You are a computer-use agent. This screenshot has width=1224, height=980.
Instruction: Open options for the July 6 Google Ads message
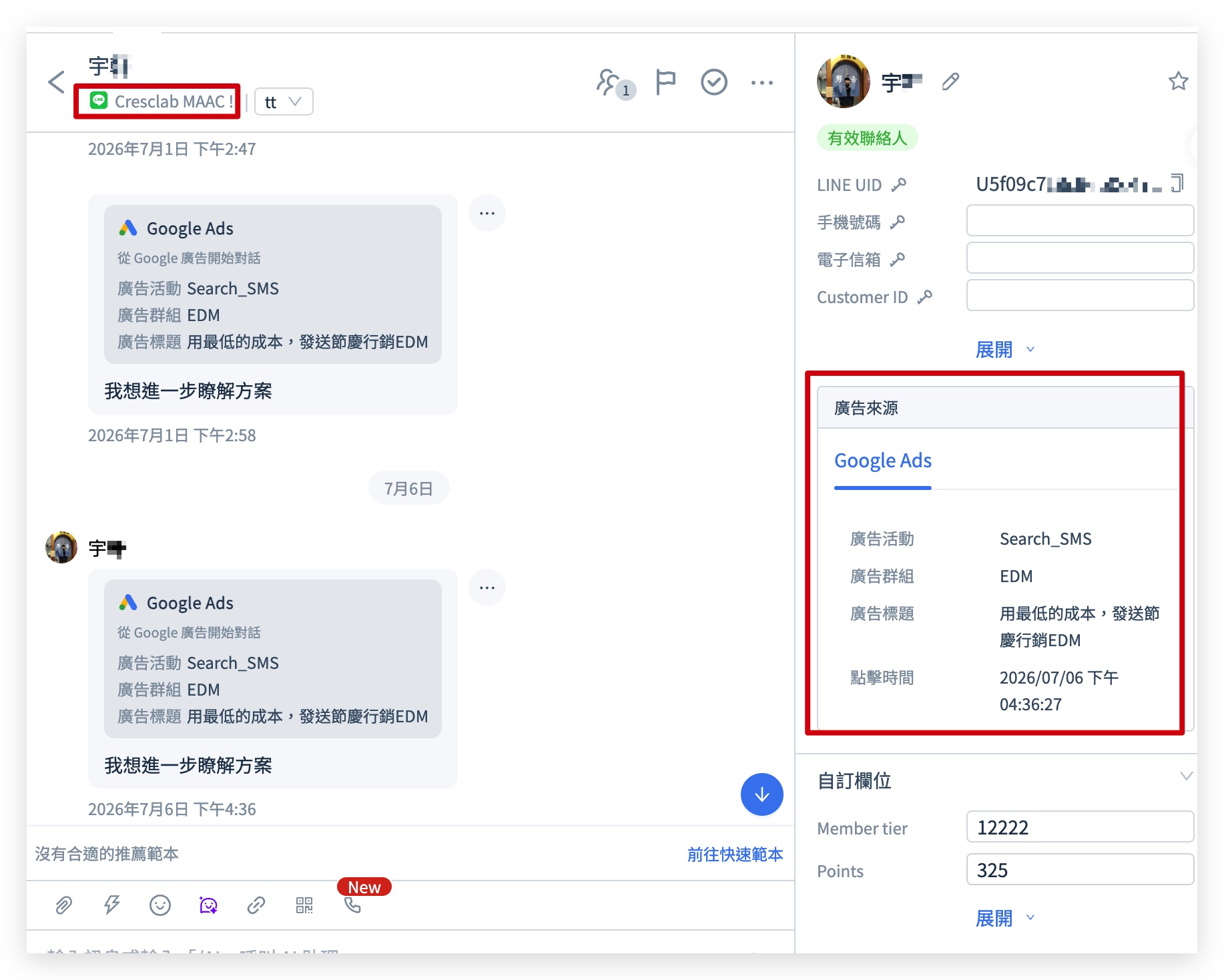tap(487, 587)
